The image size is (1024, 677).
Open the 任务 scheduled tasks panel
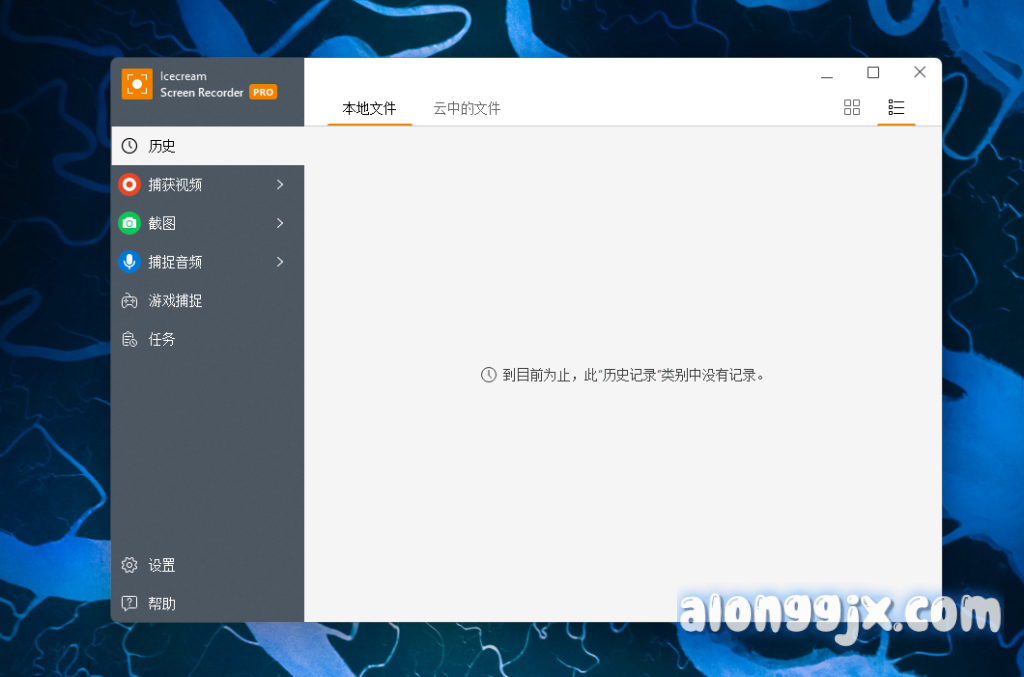pyautogui.click(x=162, y=340)
